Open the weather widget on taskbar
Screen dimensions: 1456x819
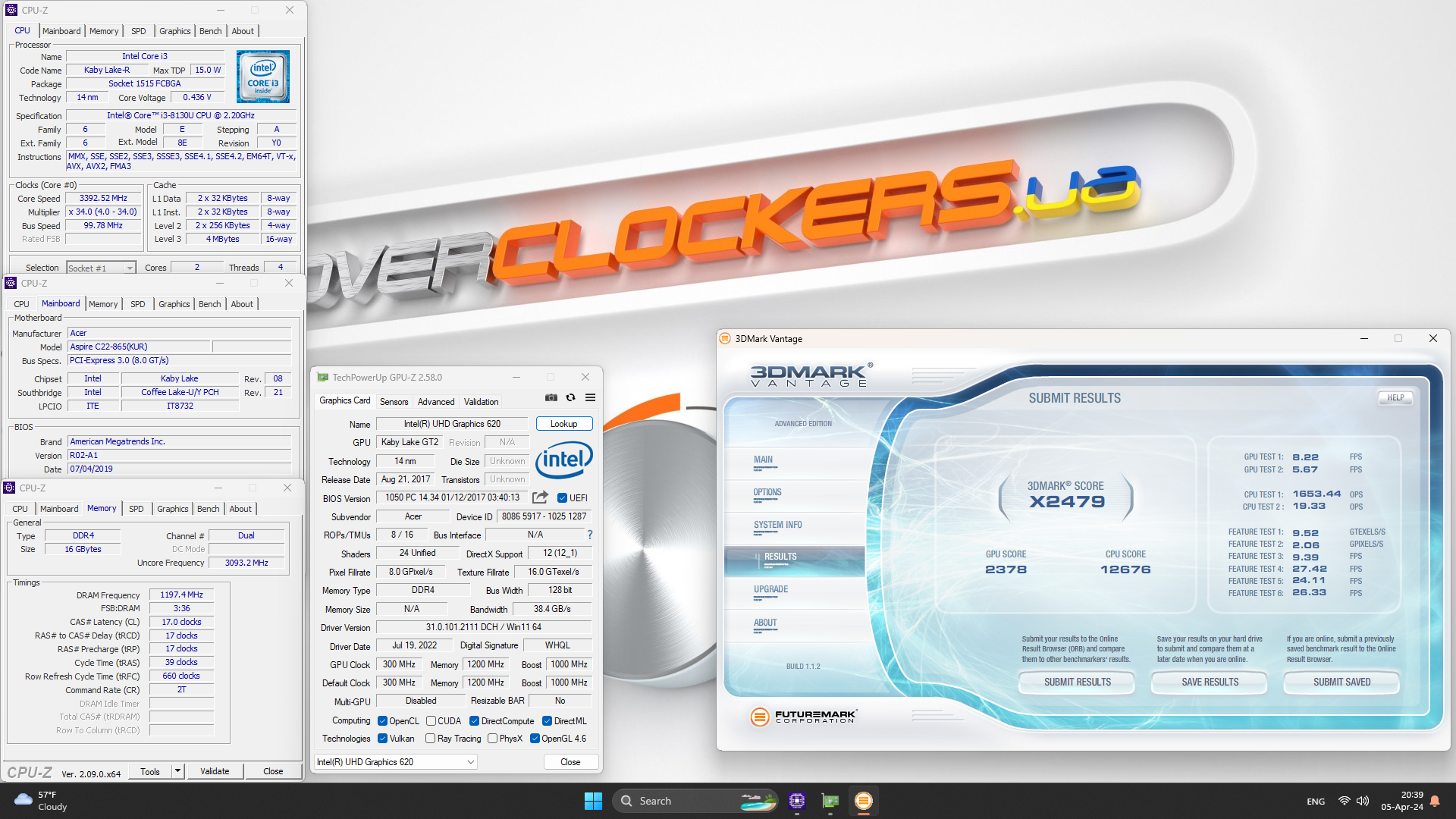pos(42,801)
